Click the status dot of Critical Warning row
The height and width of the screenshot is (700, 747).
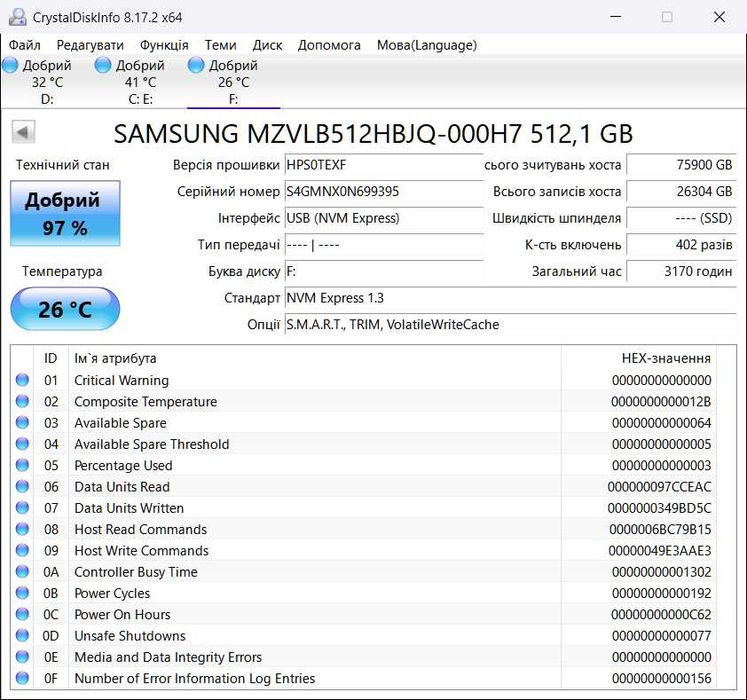tap(22, 380)
